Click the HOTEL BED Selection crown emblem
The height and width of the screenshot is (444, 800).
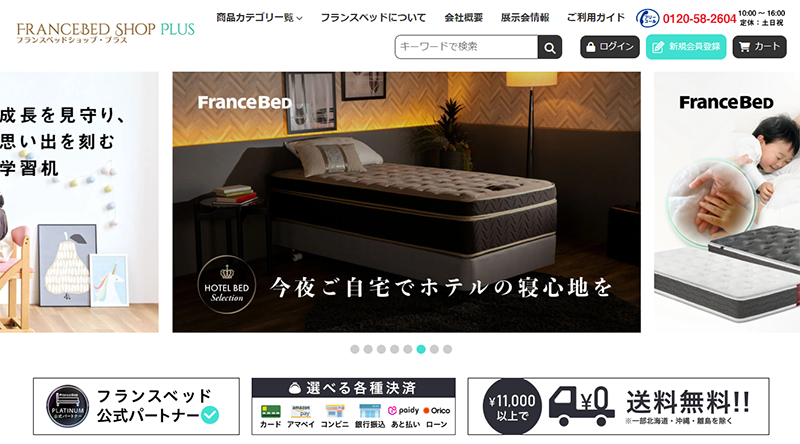227,284
